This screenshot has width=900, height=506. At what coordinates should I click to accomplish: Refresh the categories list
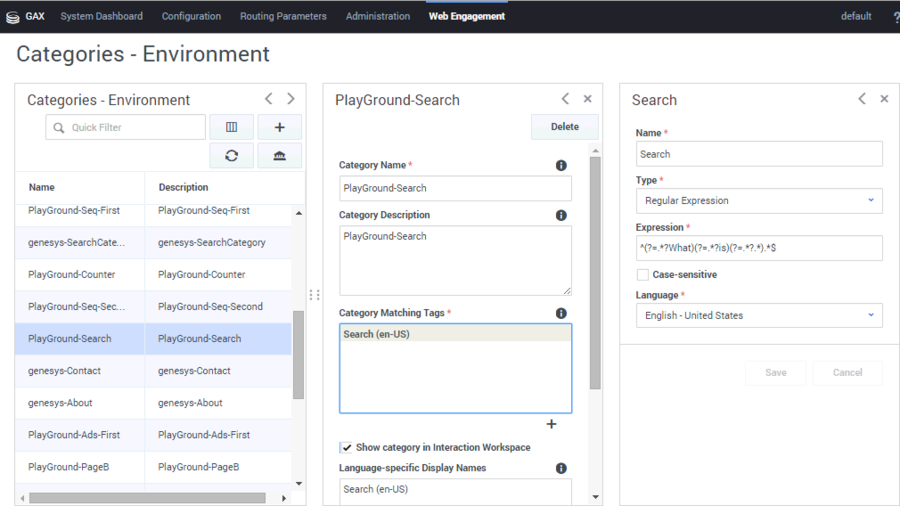coord(231,156)
